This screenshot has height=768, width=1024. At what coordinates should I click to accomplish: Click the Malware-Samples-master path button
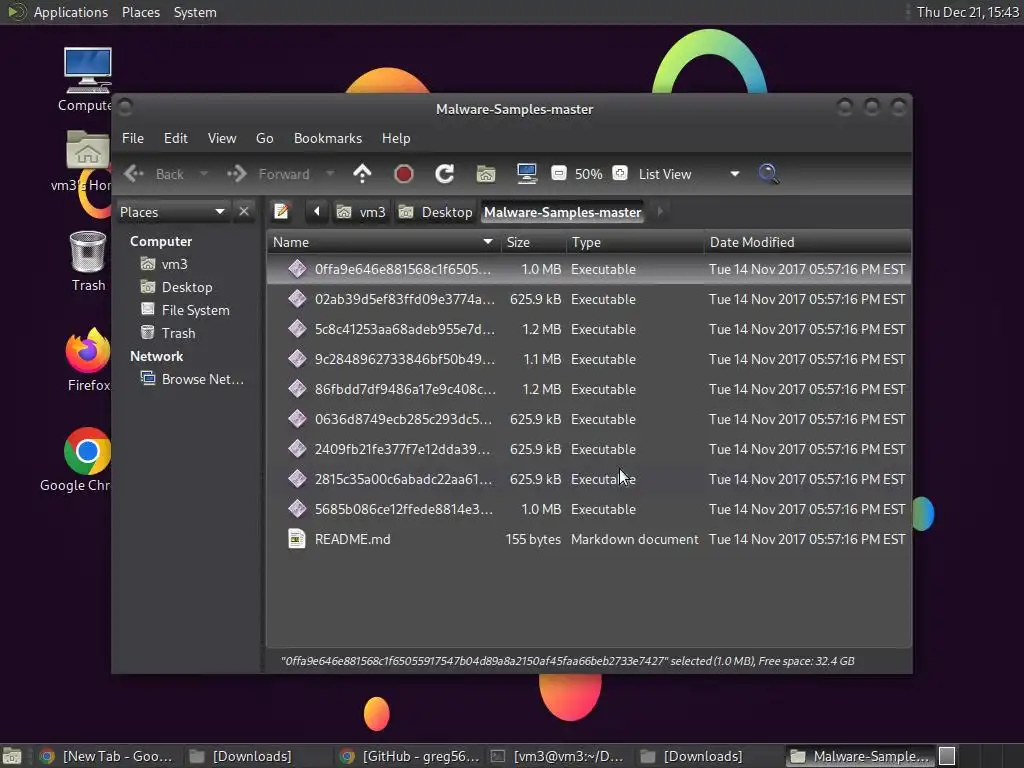pos(562,212)
